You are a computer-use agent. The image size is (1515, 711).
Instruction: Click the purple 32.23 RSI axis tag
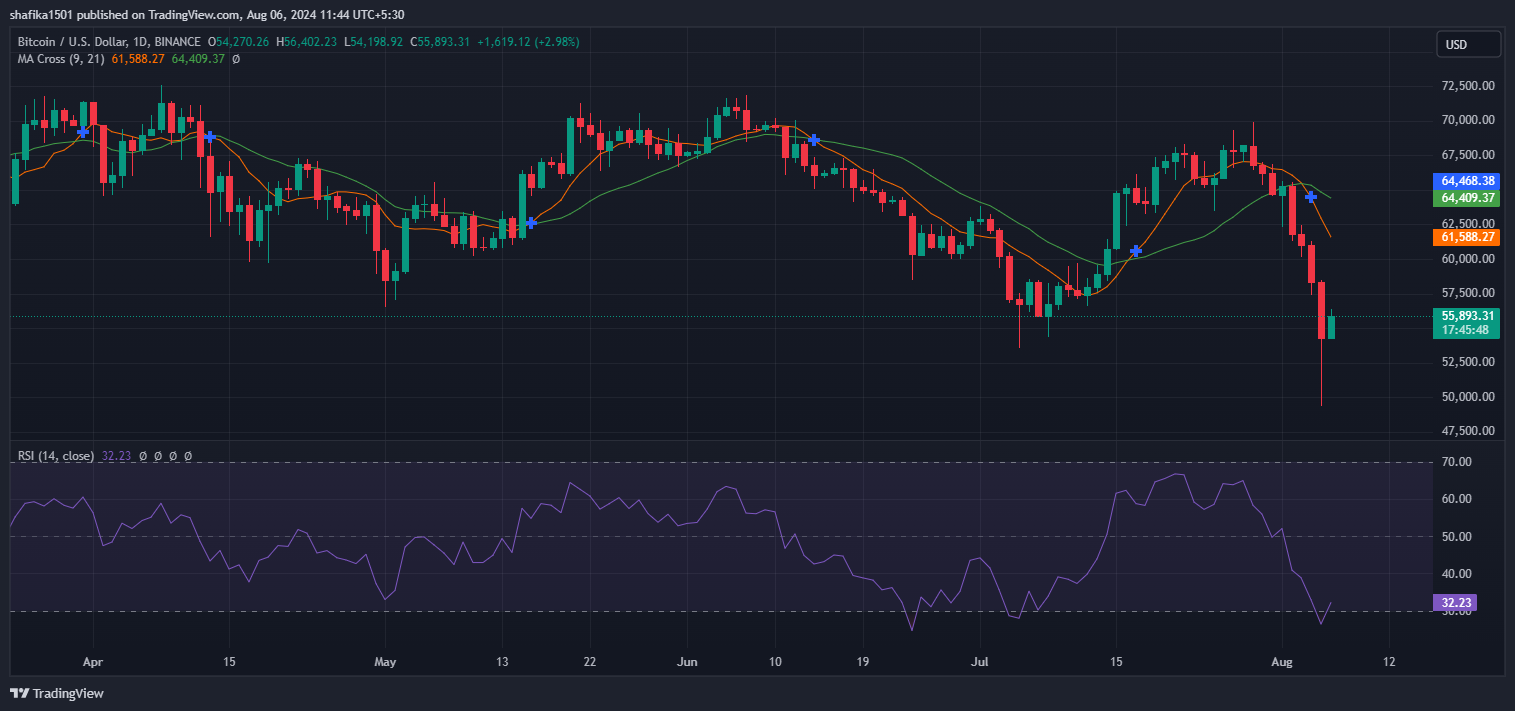pyautogui.click(x=1454, y=603)
